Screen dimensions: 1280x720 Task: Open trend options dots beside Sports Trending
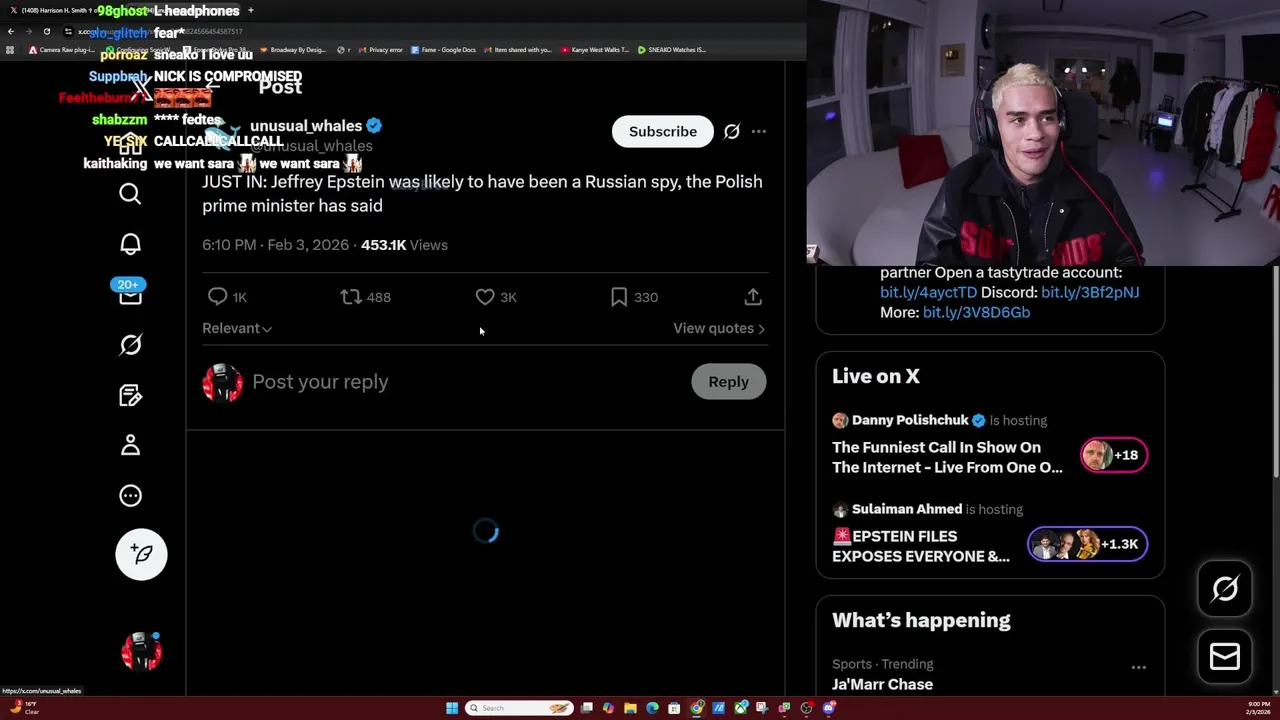point(1138,667)
